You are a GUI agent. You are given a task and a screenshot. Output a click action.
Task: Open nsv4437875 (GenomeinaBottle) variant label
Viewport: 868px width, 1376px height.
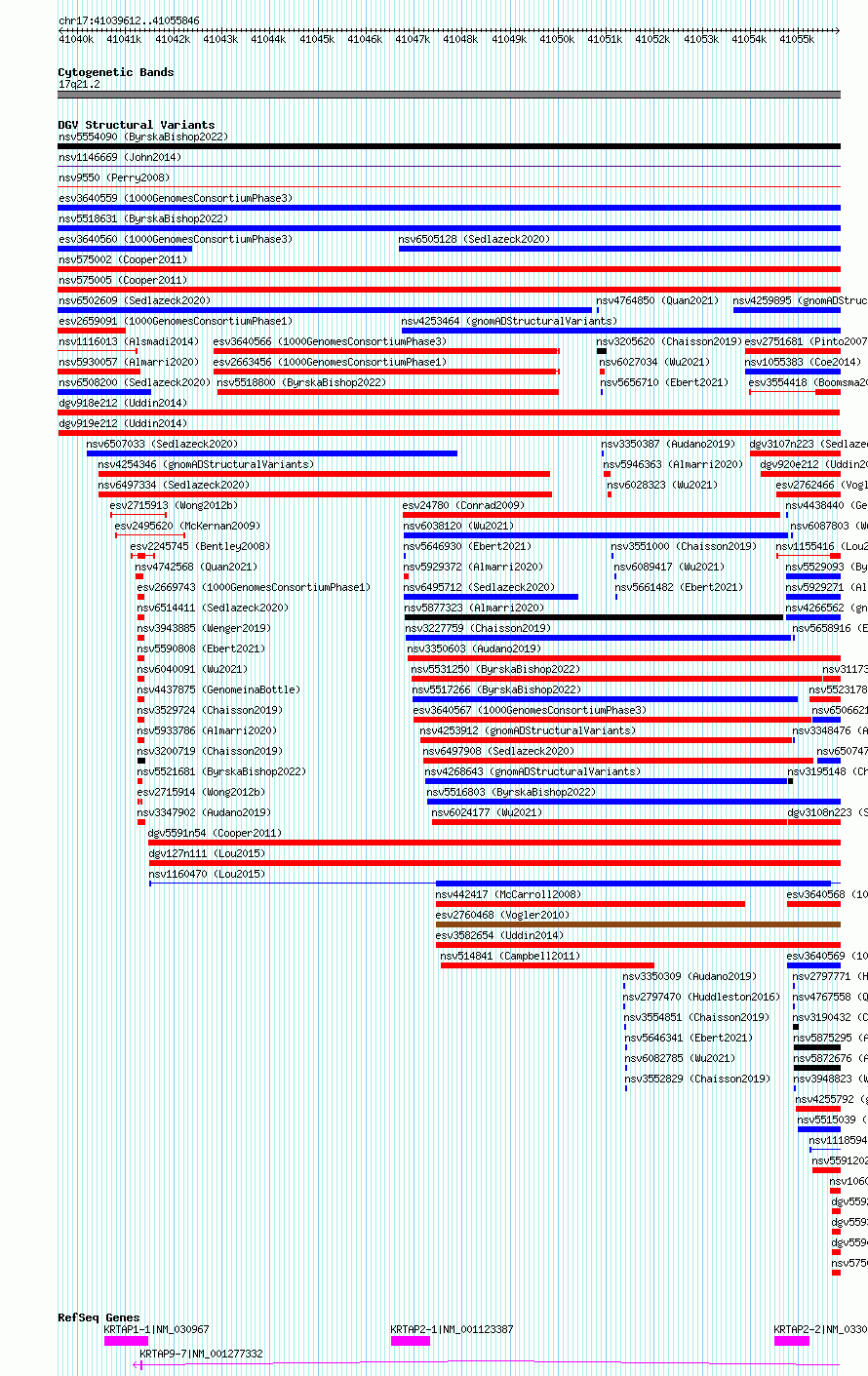(218, 689)
